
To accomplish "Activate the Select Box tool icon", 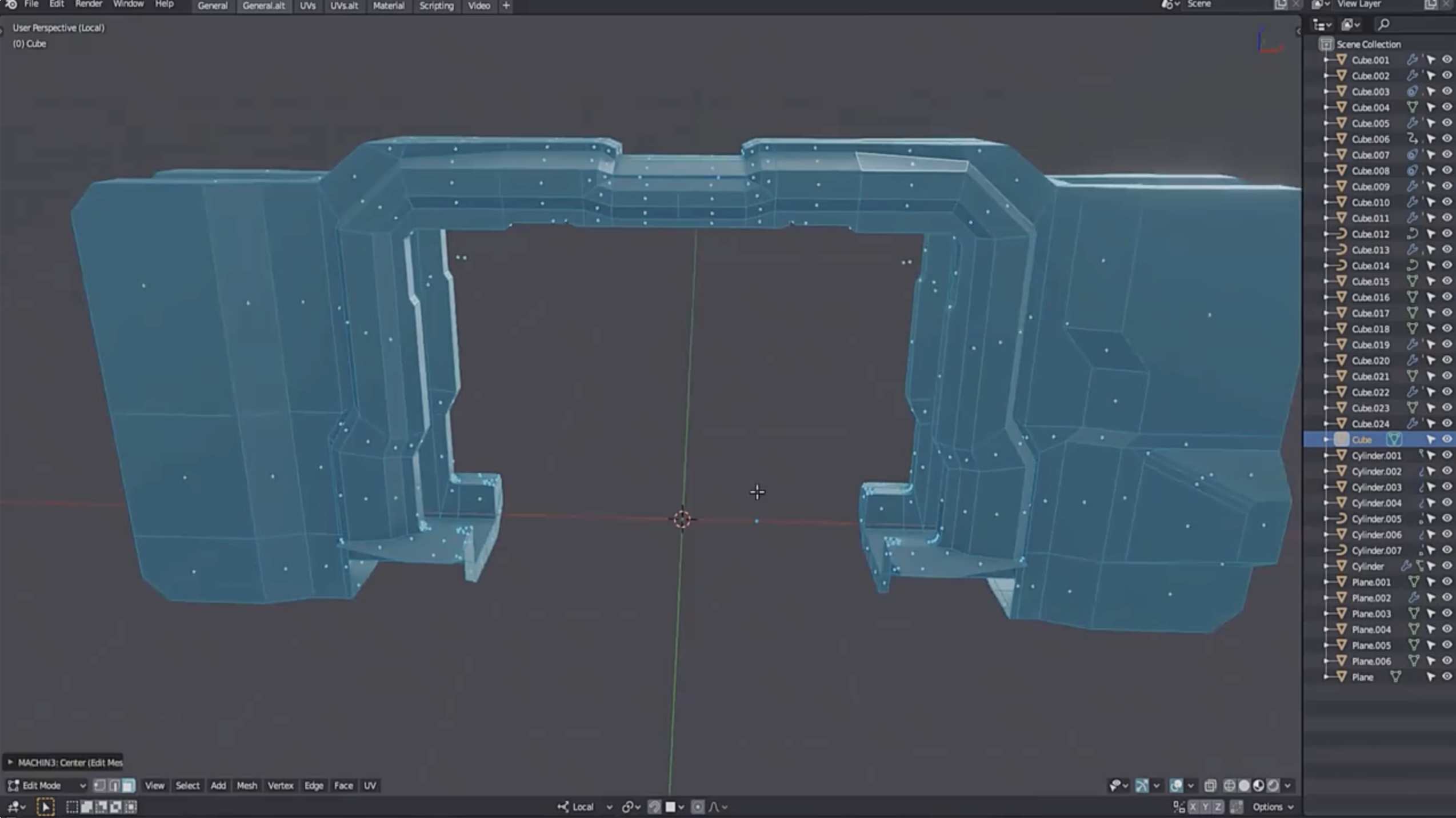I will 45,807.
